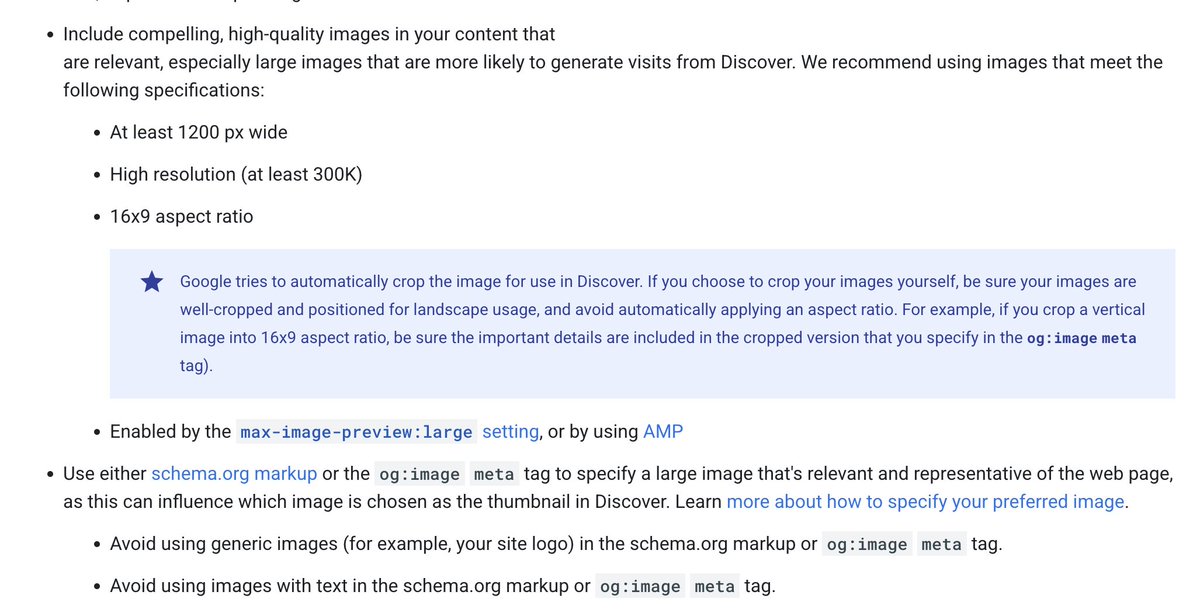This screenshot has height=609, width=1200.
Task: Open the 'setting' link after max-image-preview:large
Action: [511, 432]
